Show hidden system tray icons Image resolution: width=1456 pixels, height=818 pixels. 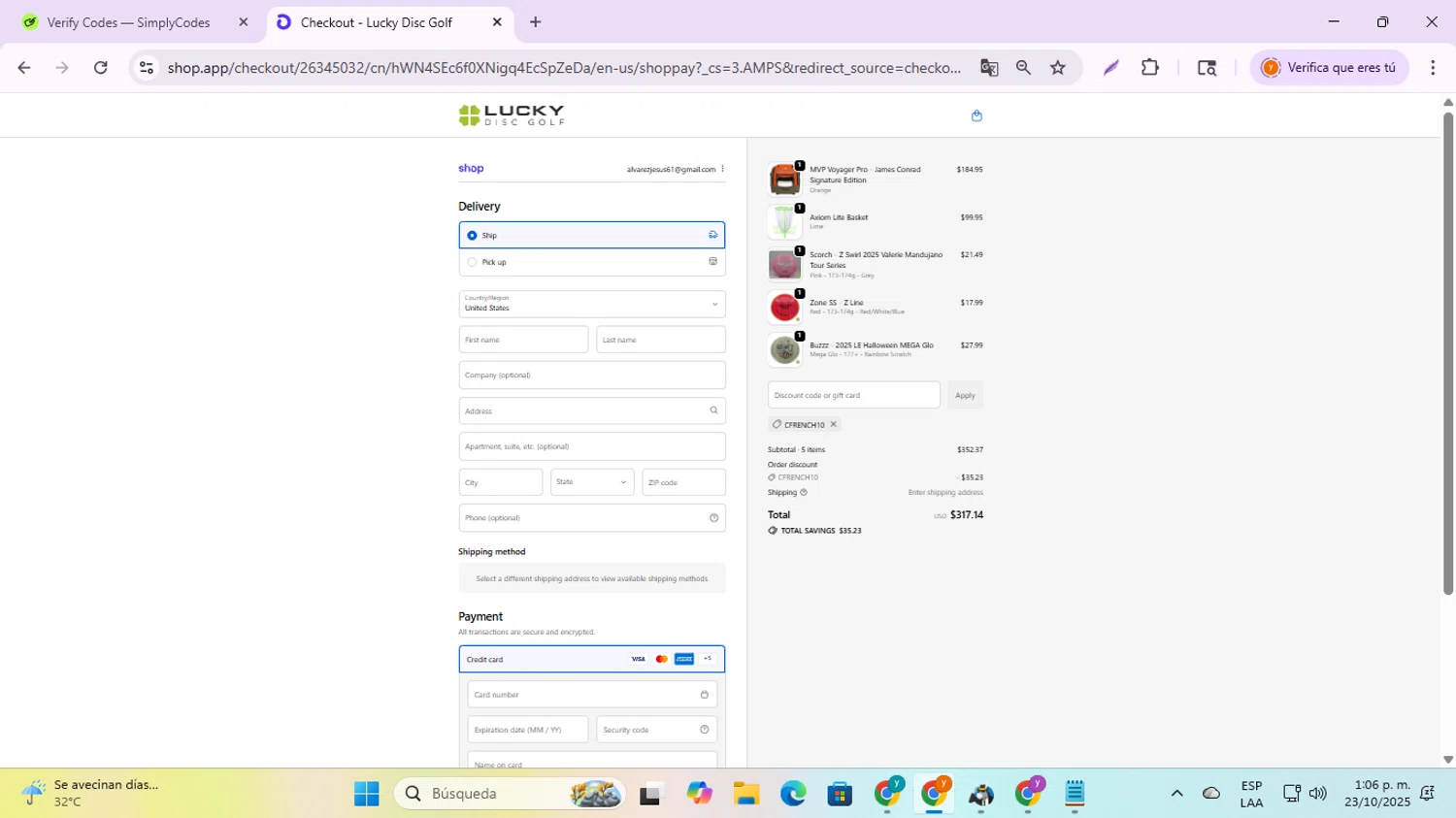click(1176, 794)
